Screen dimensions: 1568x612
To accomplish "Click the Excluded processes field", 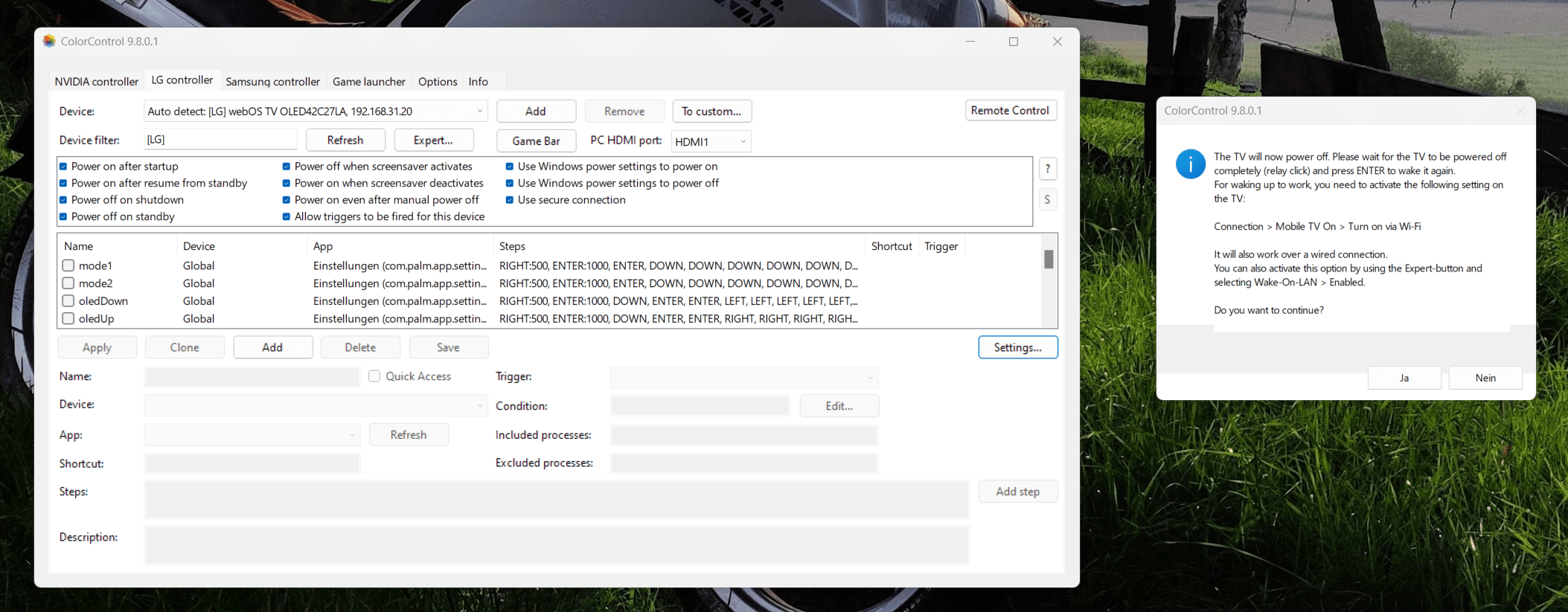I will click(x=744, y=463).
